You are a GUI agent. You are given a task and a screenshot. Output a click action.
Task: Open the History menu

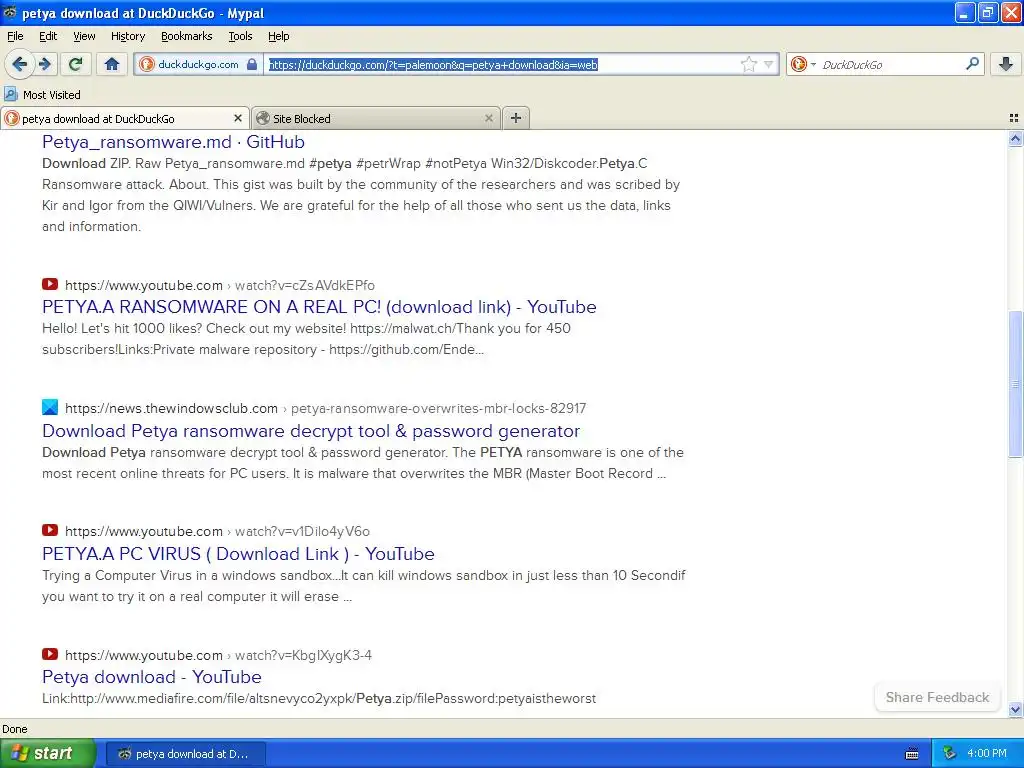click(127, 36)
